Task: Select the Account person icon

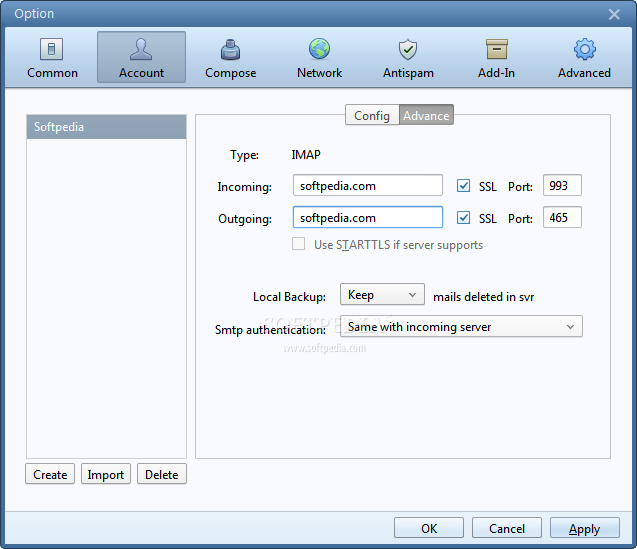Action: [141, 49]
